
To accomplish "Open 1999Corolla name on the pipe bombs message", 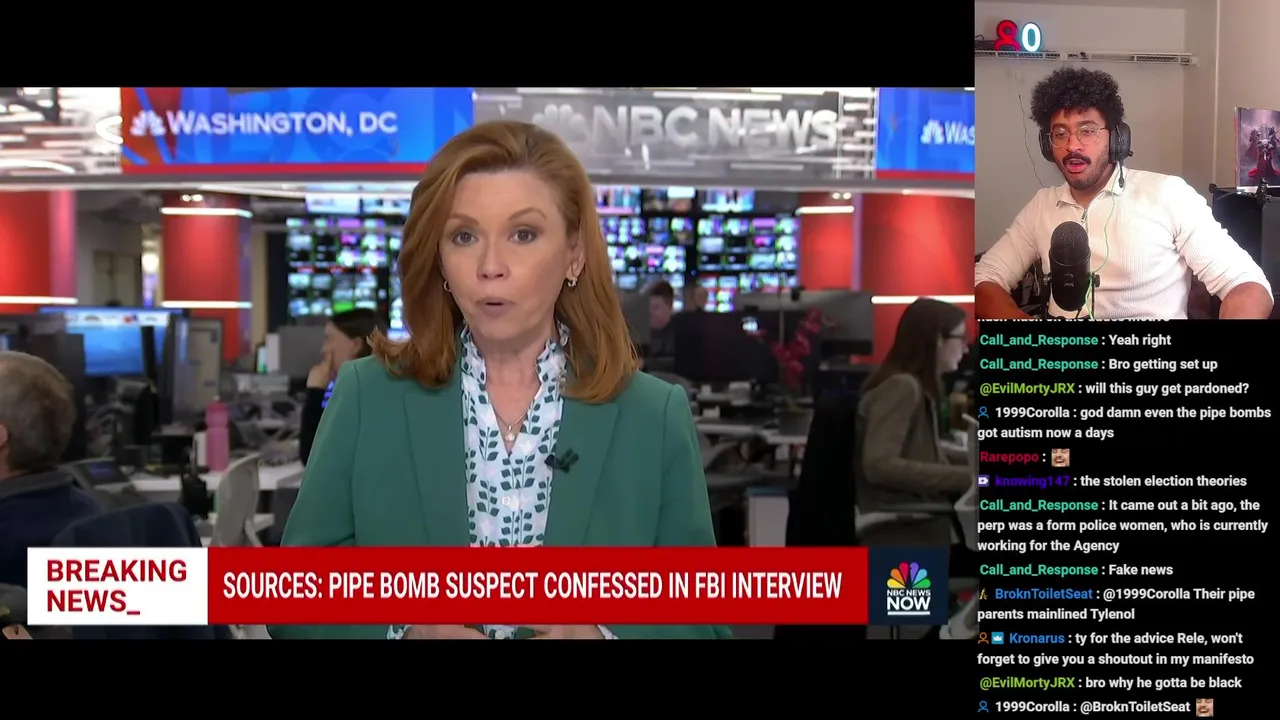I will (x=1032, y=412).
